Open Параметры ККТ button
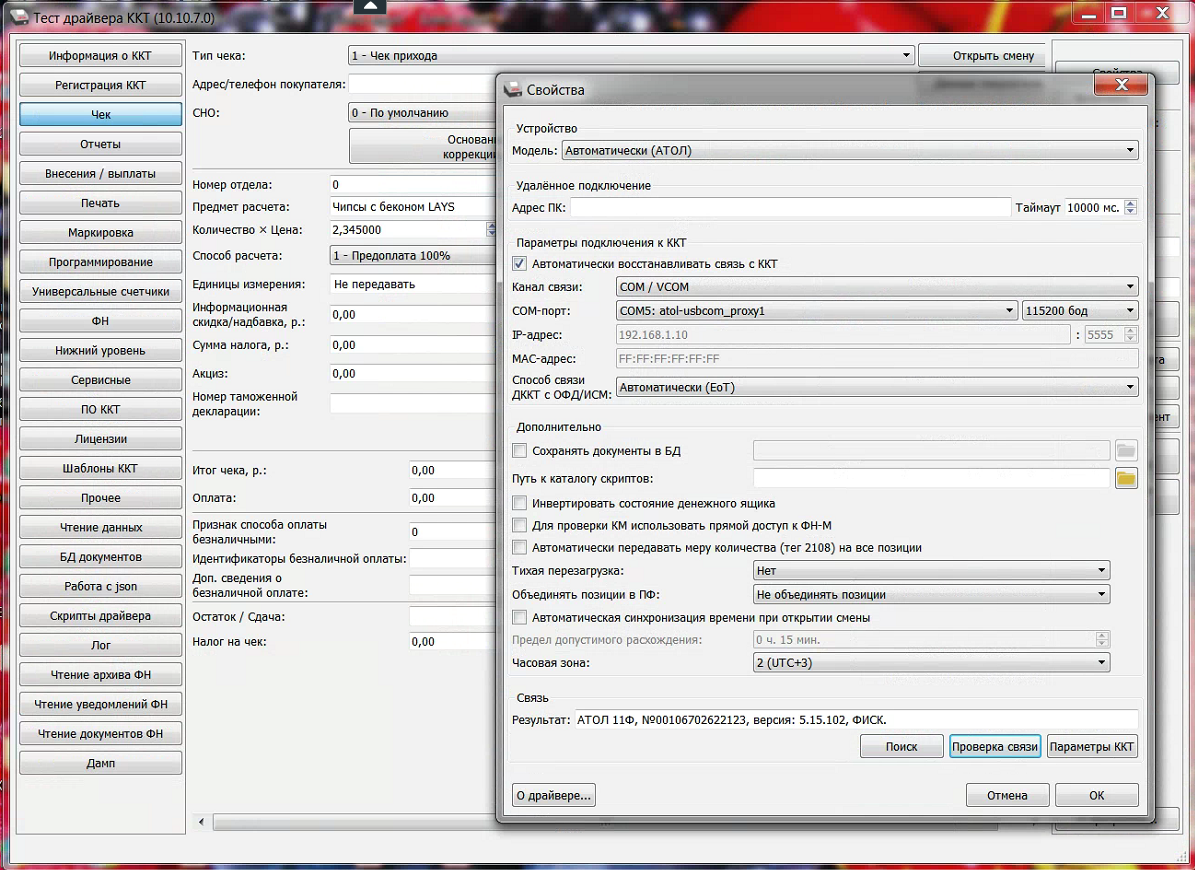 coord(1092,747)
